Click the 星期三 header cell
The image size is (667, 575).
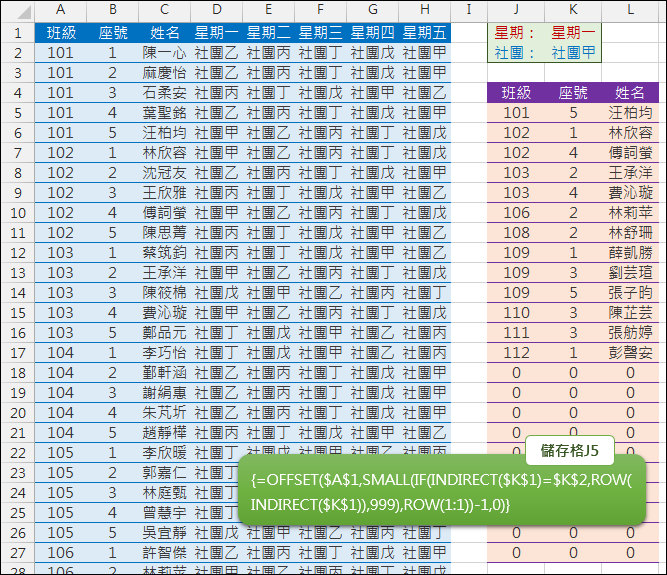pyautogui.click(x=320, y=33)
